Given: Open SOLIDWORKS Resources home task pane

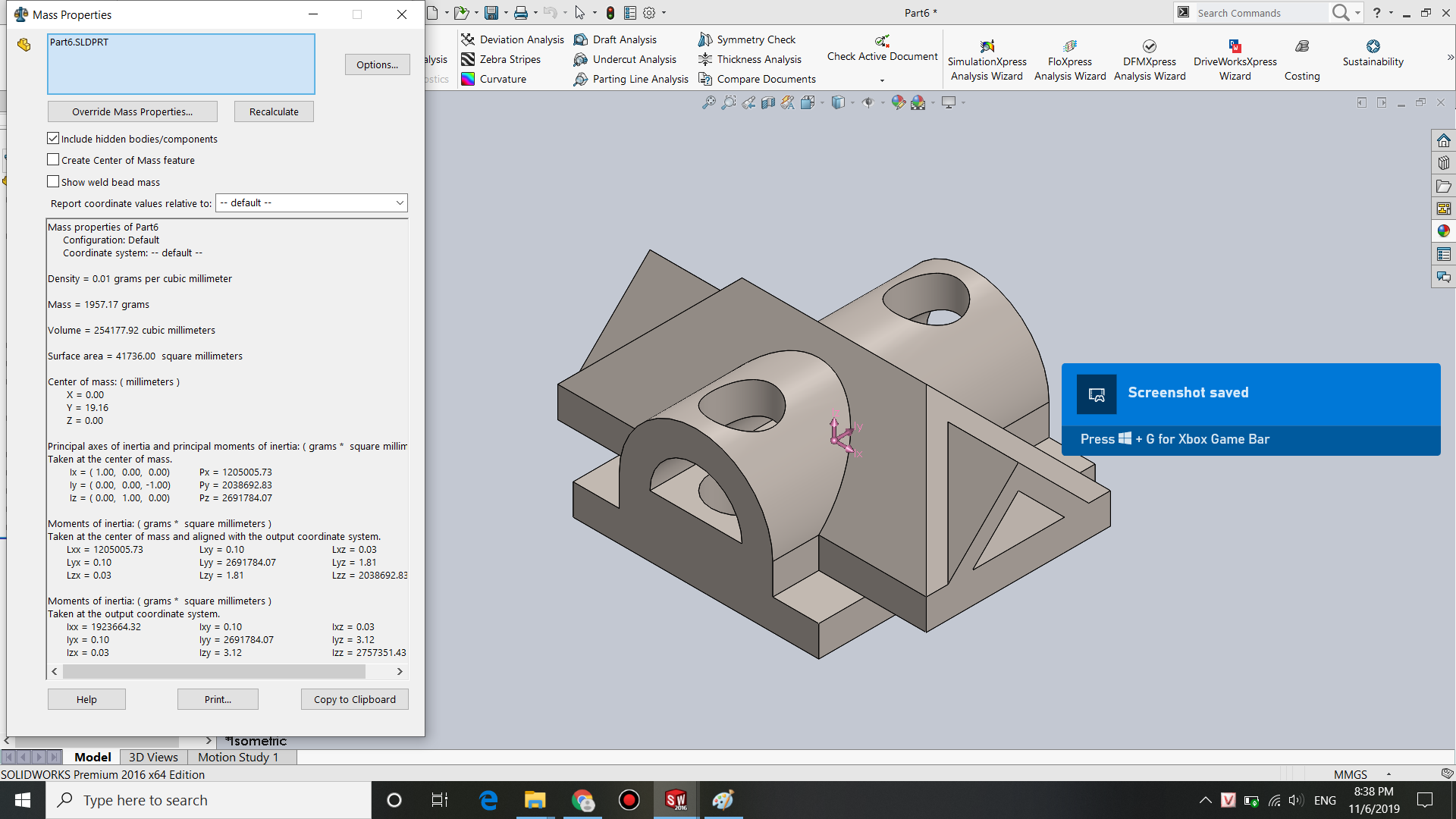Looking at the screenshot, I should tap(1444, 140).
